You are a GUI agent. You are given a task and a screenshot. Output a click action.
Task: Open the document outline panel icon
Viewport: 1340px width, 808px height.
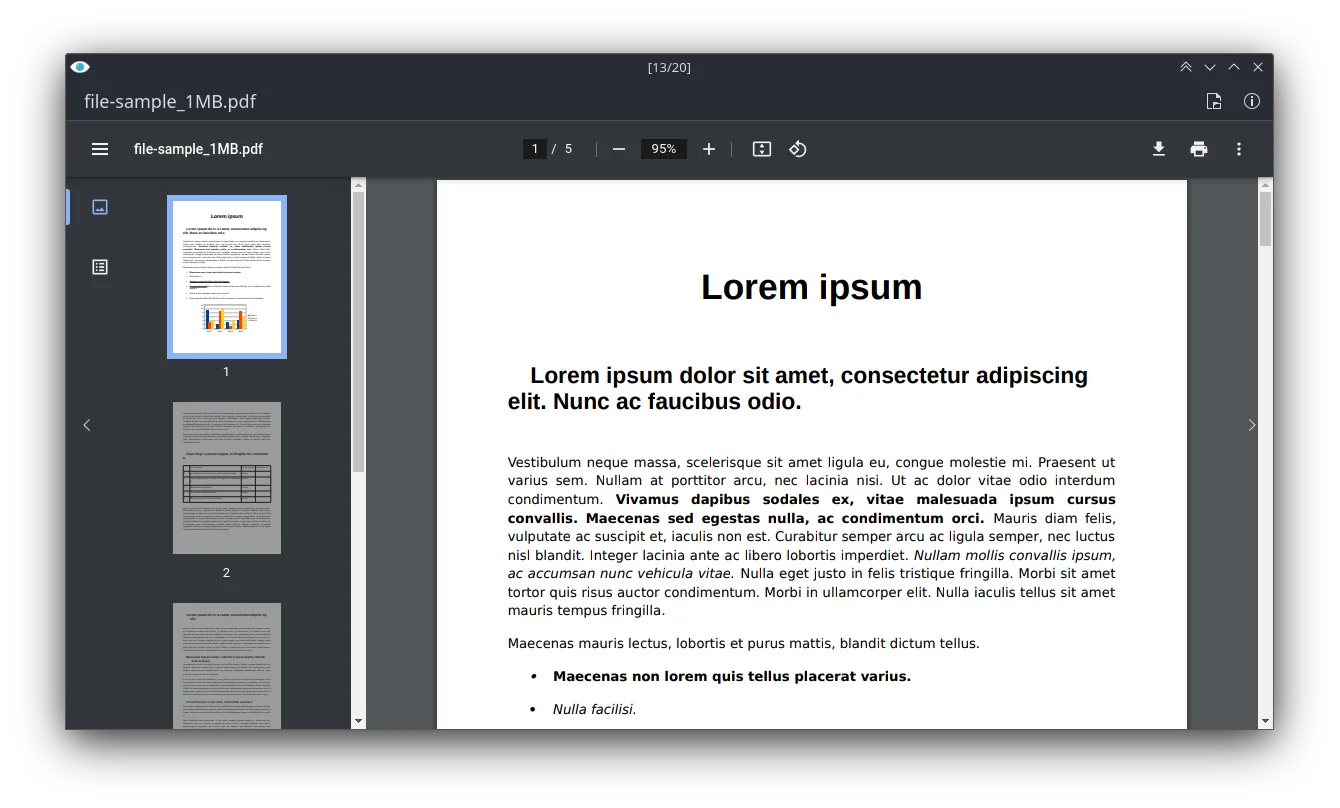(x=99, y=266)
